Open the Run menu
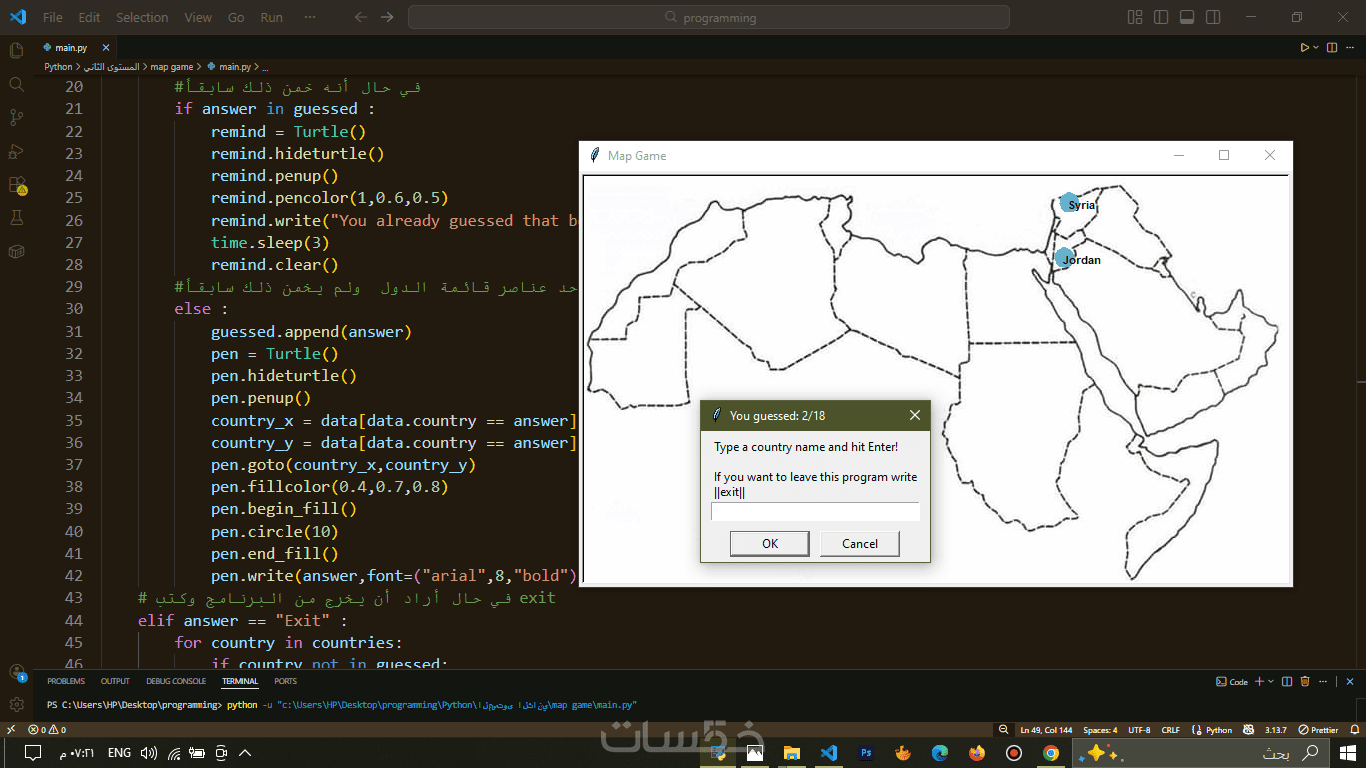This screenshot has width=1366, height=768. click(271, 17)
